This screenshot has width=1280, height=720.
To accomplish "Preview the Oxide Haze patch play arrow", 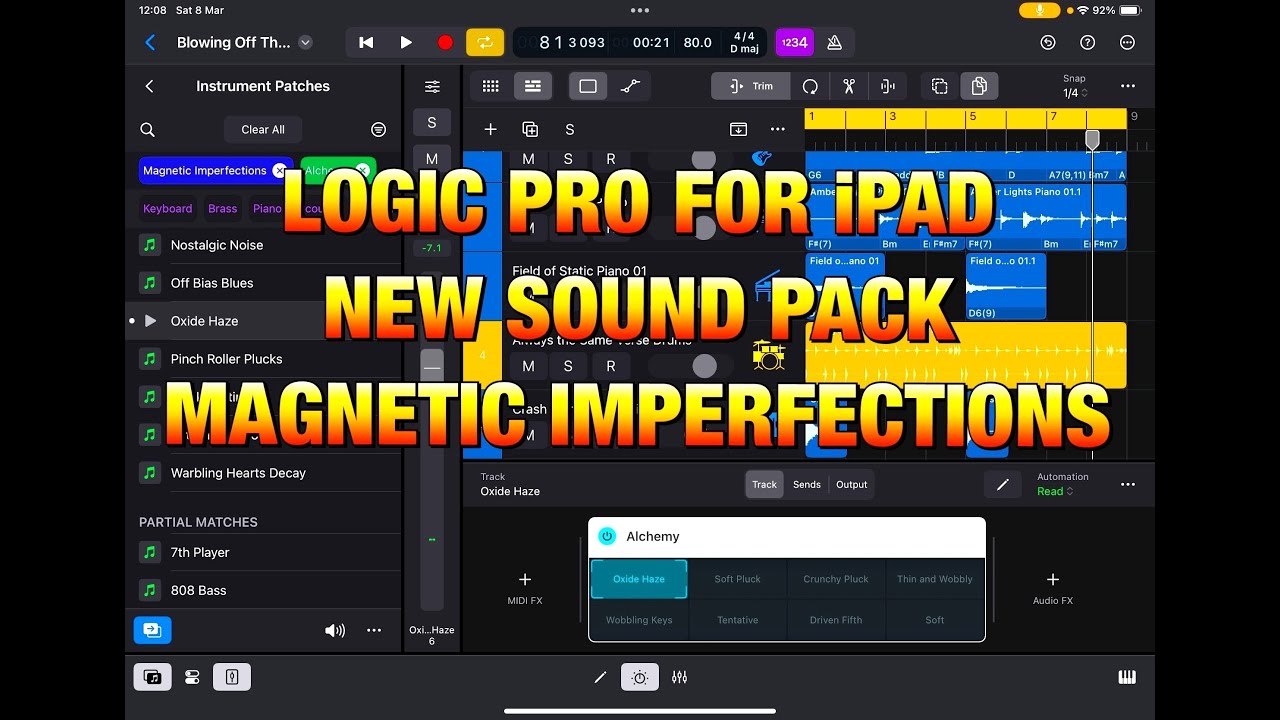I will 150,321.
